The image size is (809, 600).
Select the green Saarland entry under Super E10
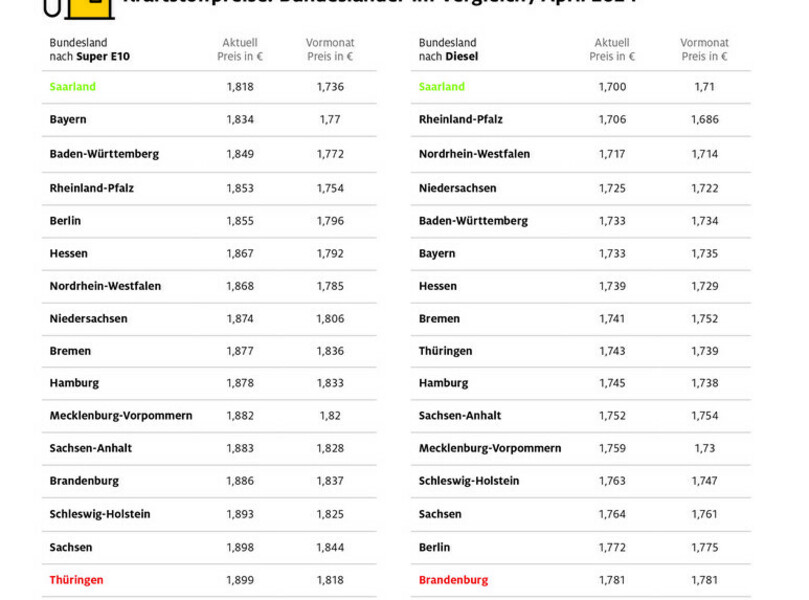[73, 87]
